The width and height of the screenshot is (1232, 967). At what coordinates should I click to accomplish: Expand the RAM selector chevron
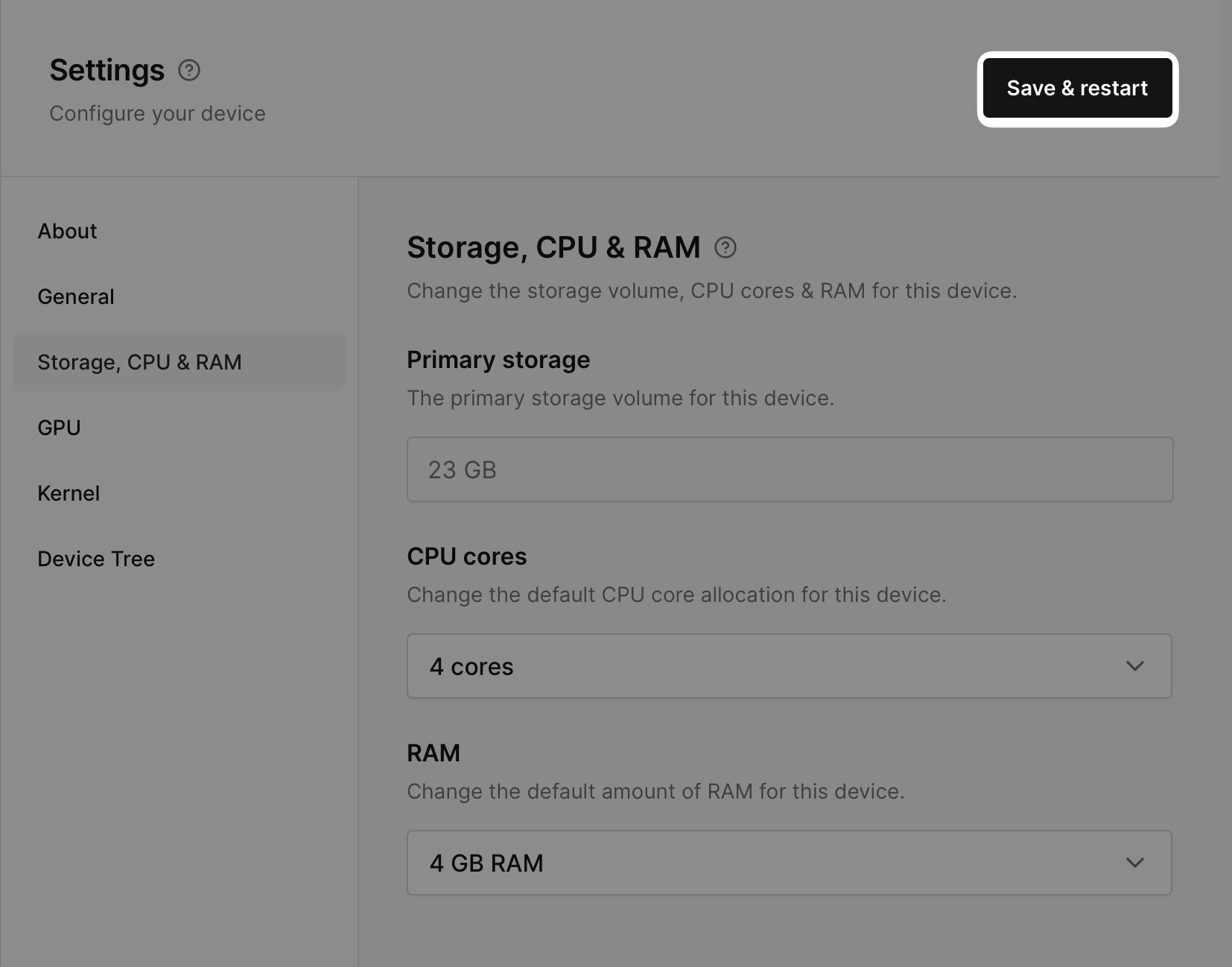tap(1135, 863)
